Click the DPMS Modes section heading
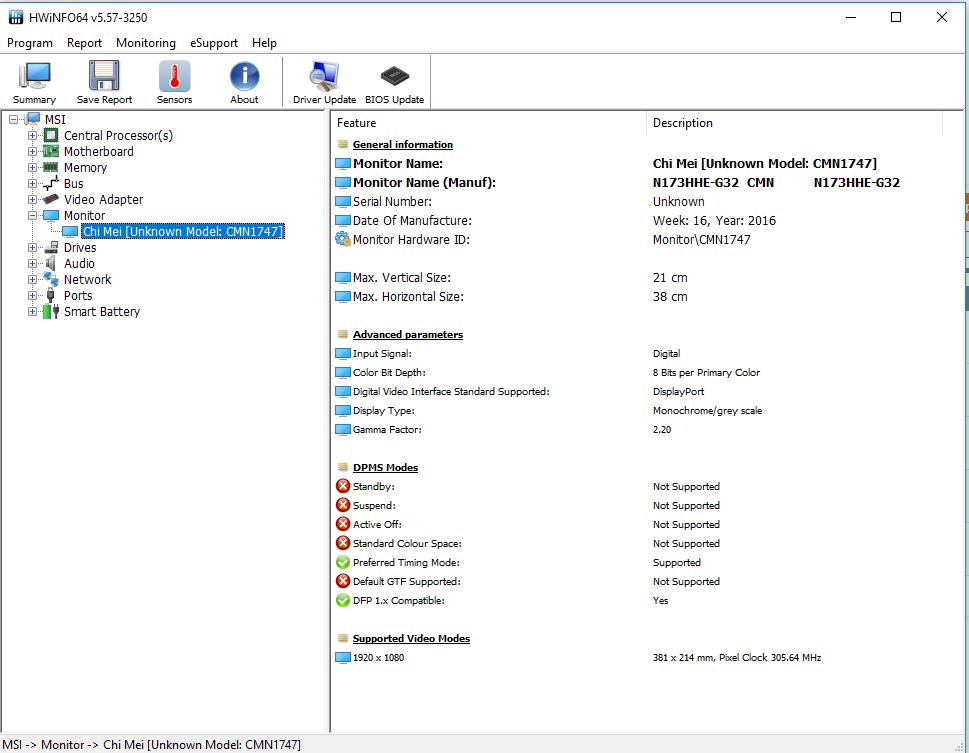Viewport: 969px width, 753px height. [386, 467]
